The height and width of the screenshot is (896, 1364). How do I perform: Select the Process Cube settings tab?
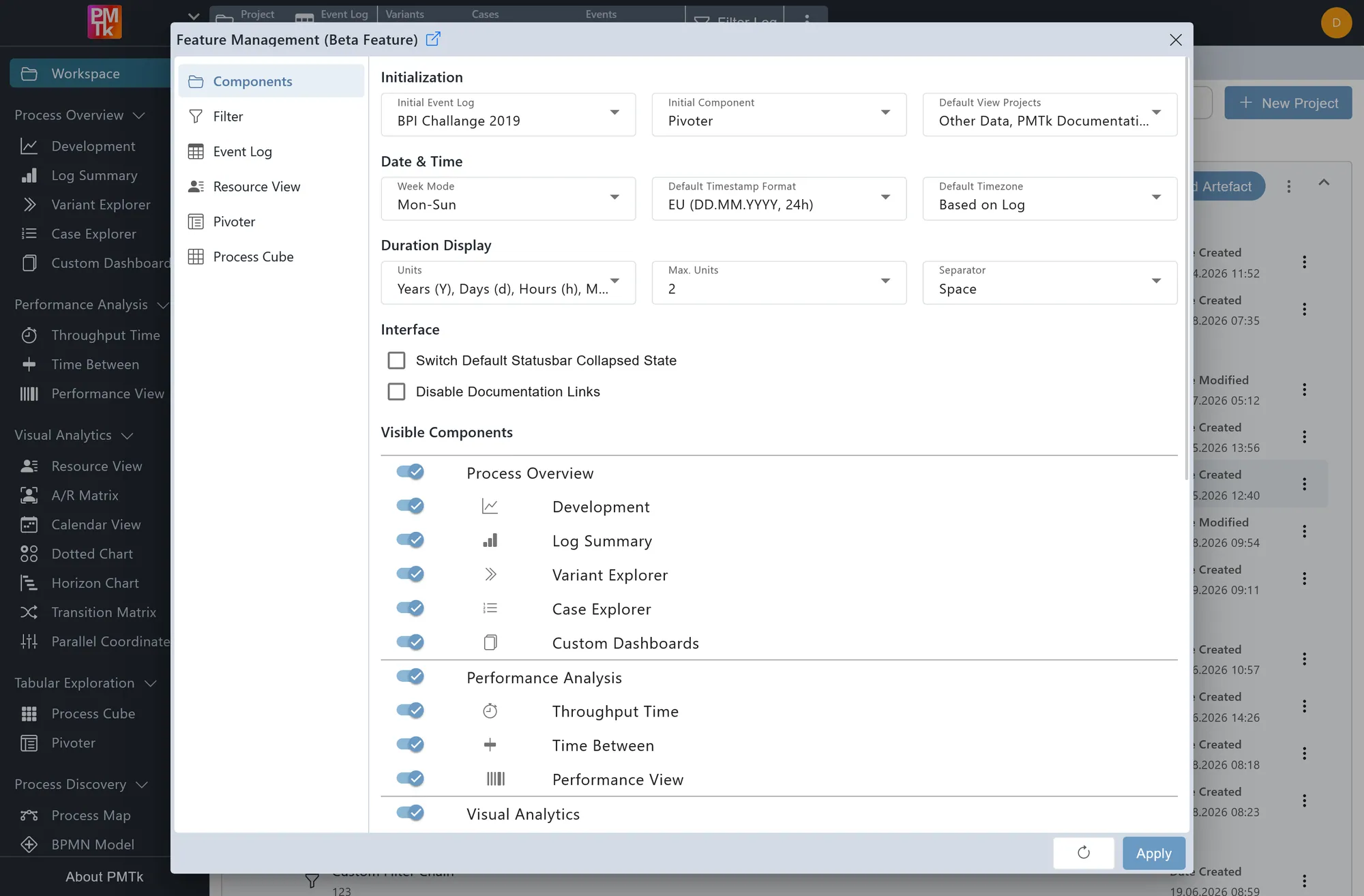pos(271,257)
